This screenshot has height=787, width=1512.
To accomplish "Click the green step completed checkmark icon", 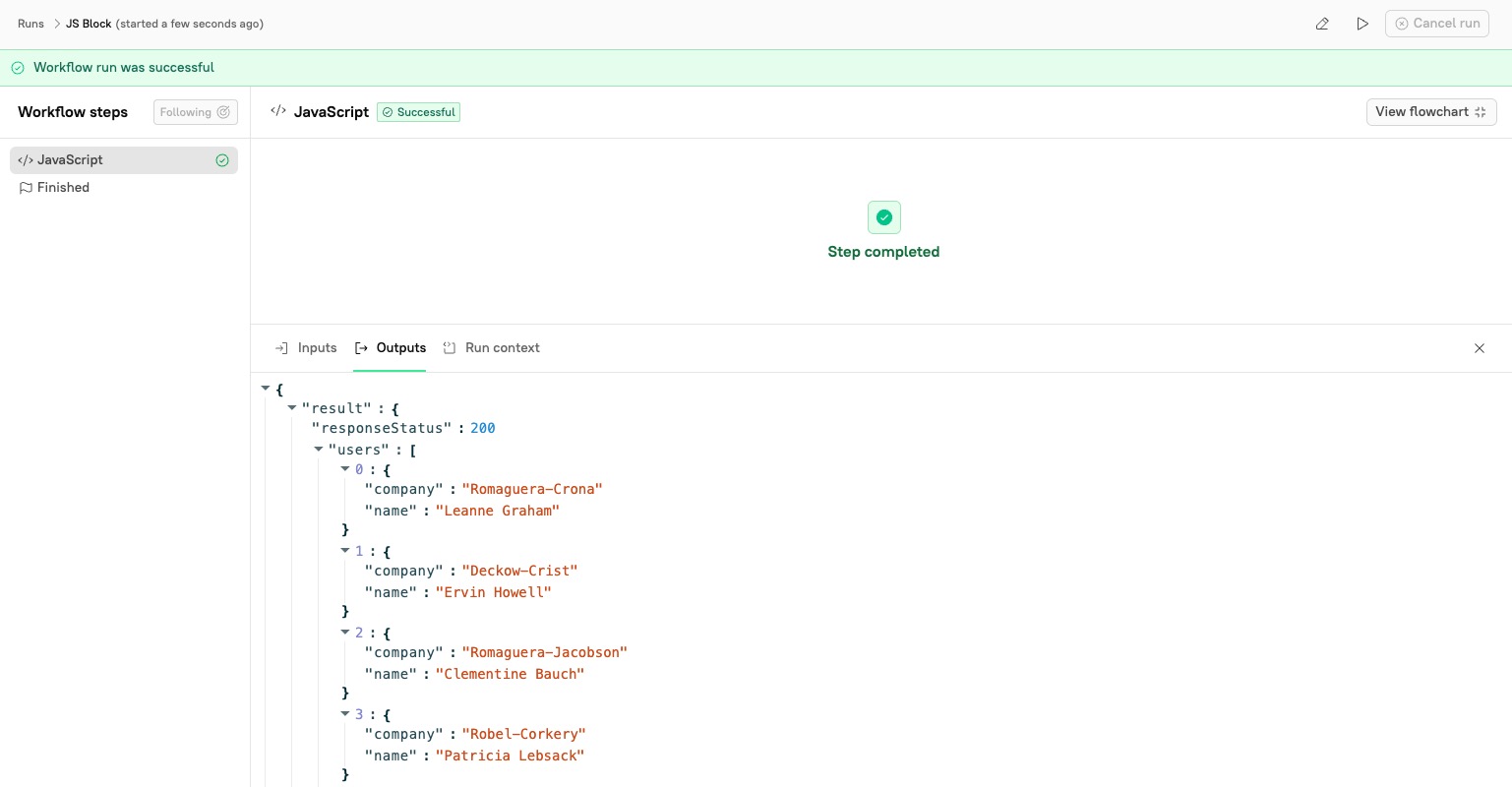I will (883, 217).
